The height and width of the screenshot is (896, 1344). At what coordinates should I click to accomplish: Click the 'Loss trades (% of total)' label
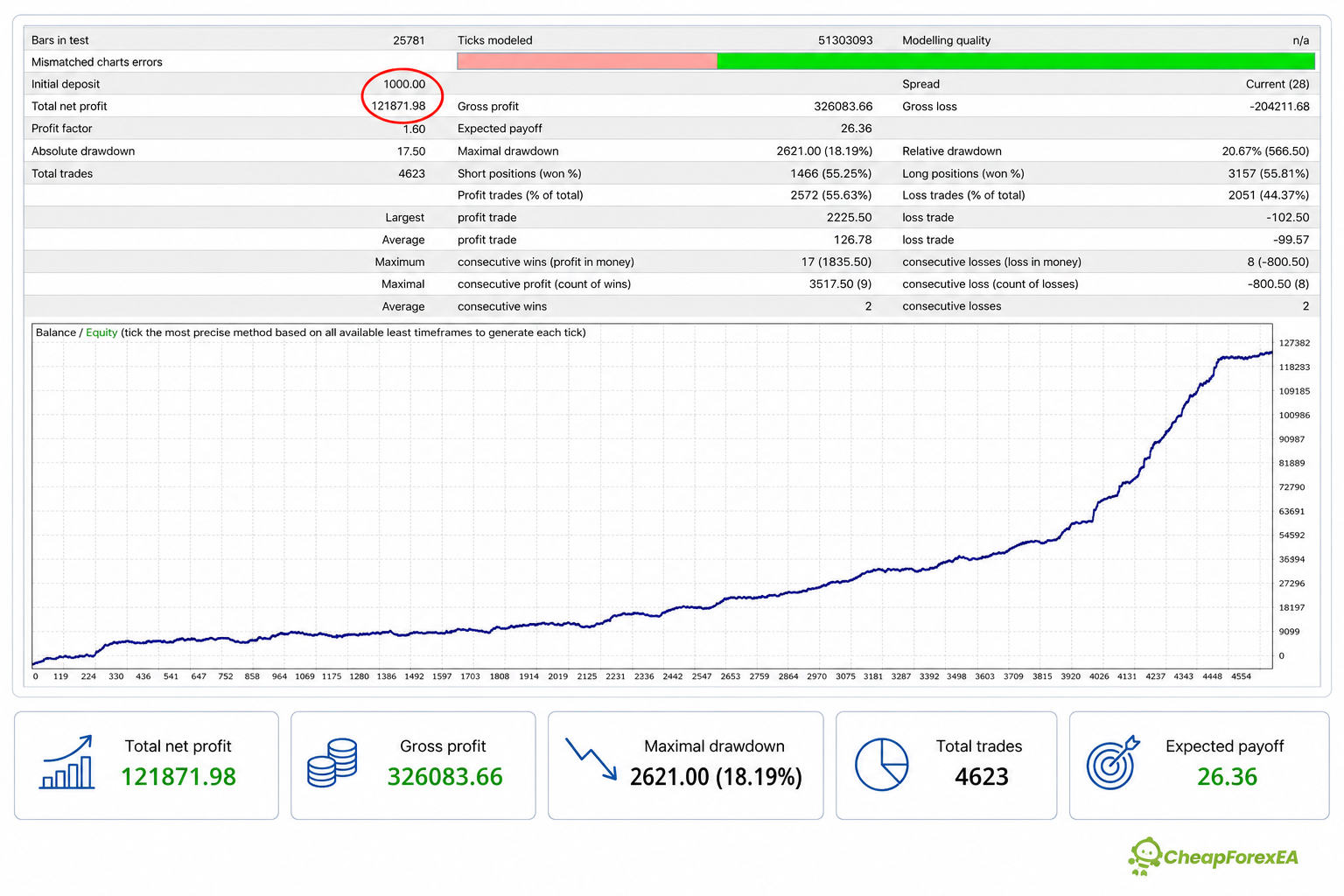[x=963, y=195]
